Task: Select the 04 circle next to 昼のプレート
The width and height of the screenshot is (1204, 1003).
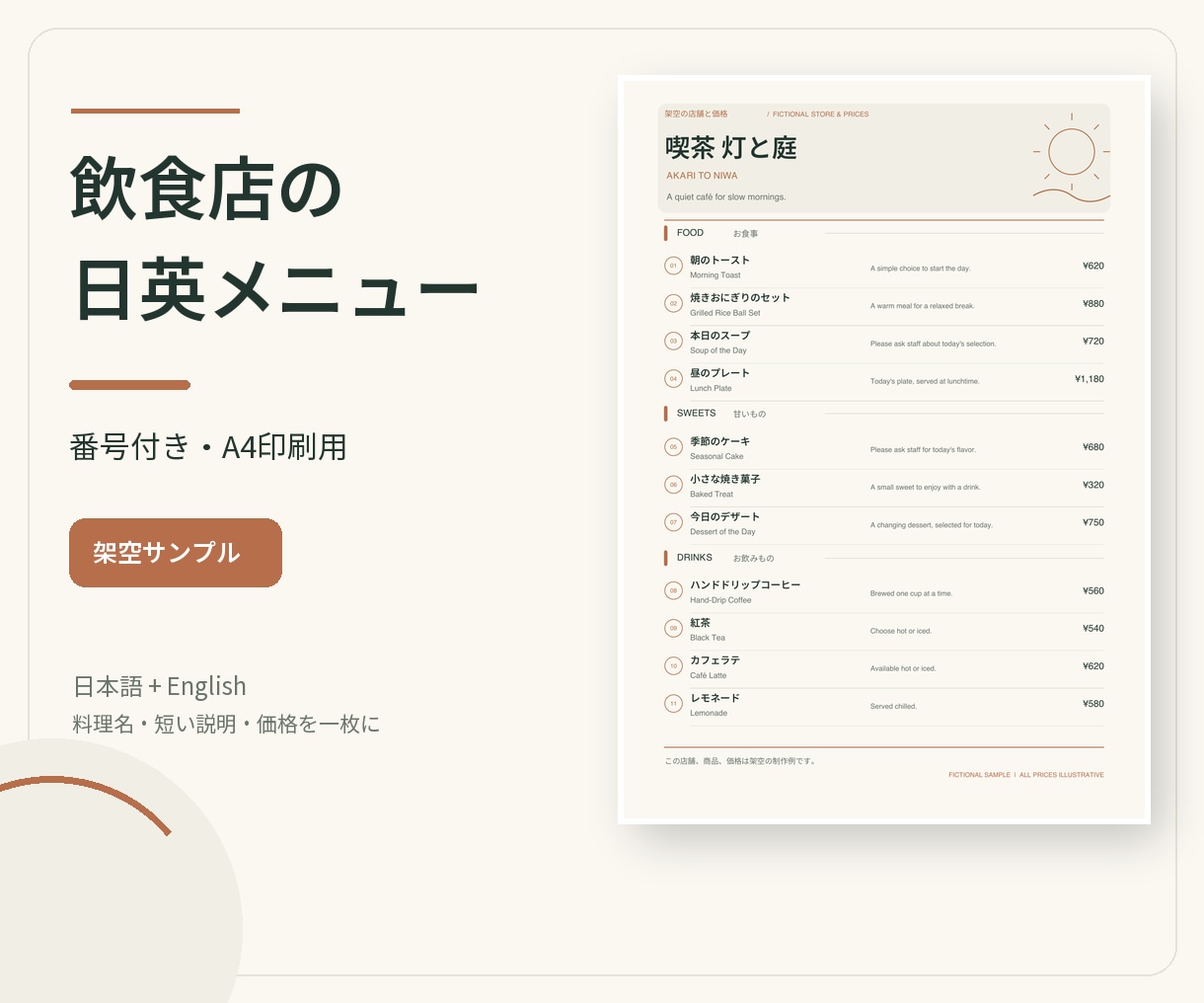Action: [x=674, y=379]
